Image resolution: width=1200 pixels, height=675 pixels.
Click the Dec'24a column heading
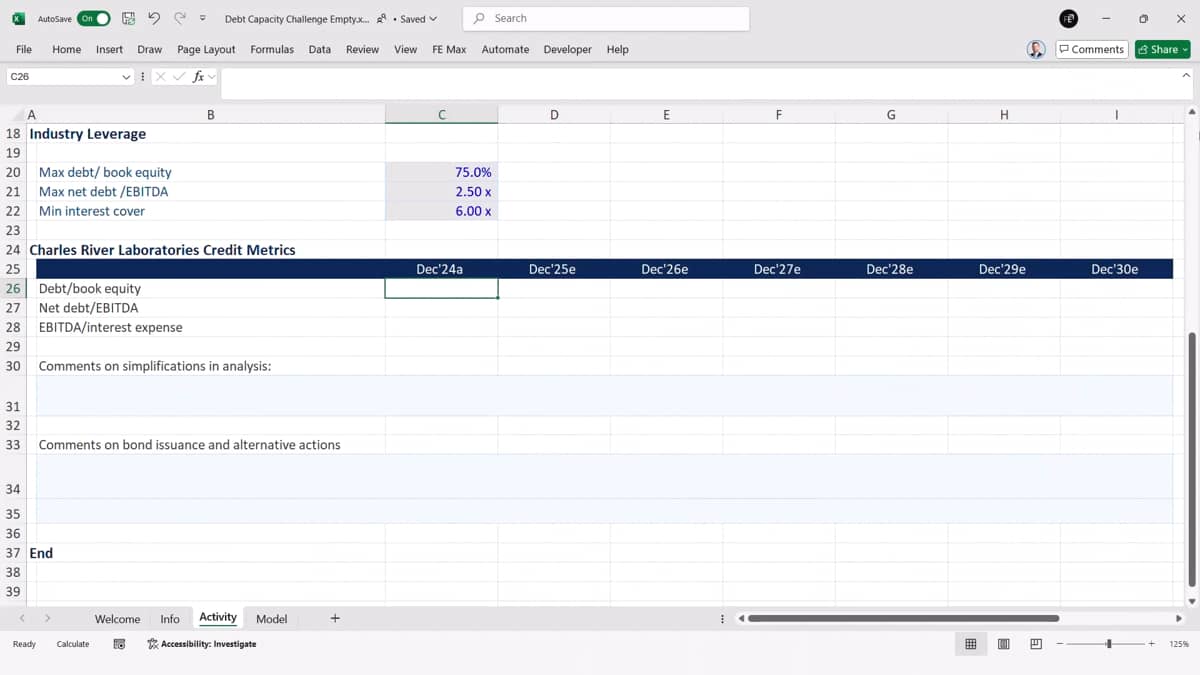(x=440, y=269)
